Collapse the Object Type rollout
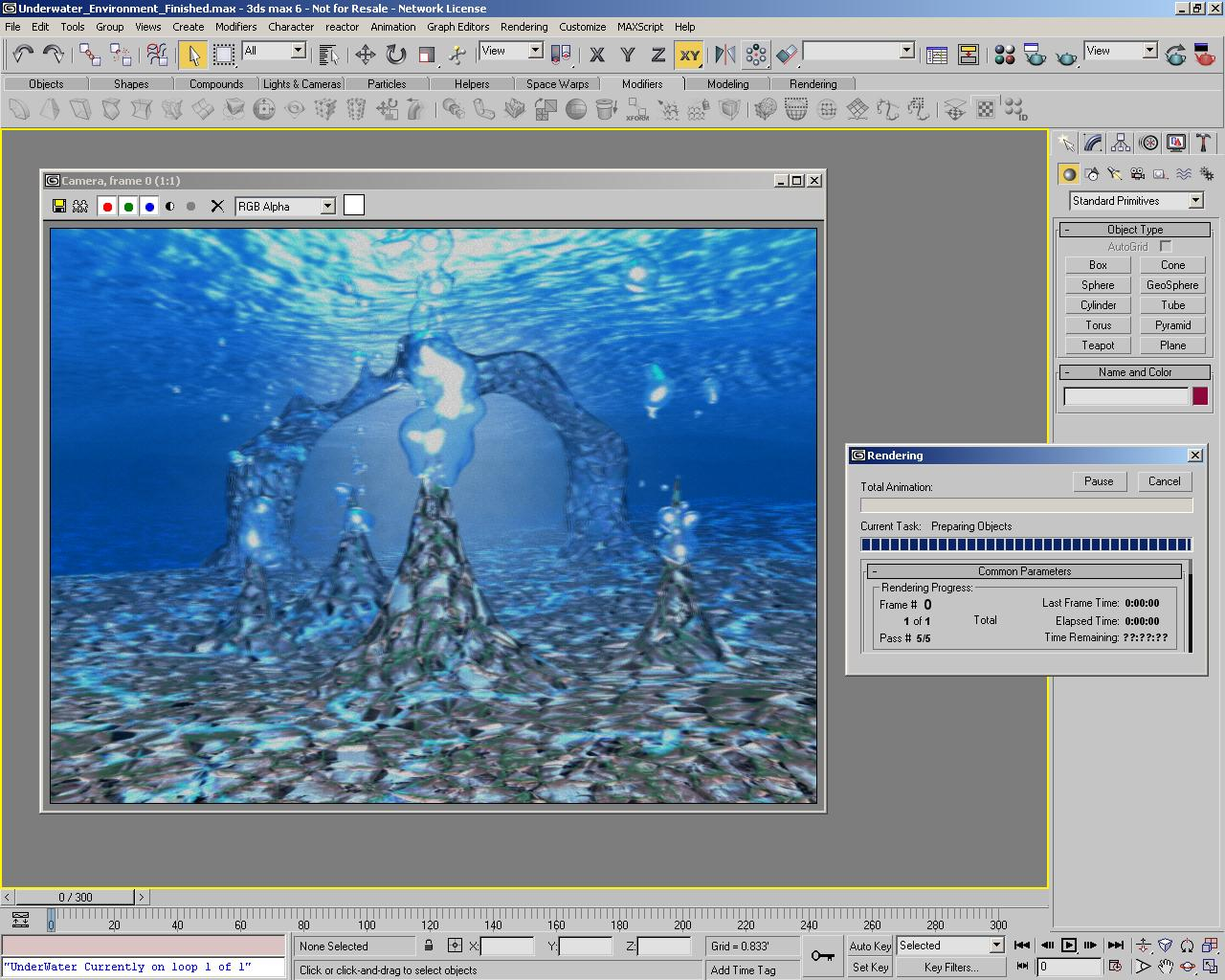The height and width of the screenshot is (980, 1225). coord(1135,230)
